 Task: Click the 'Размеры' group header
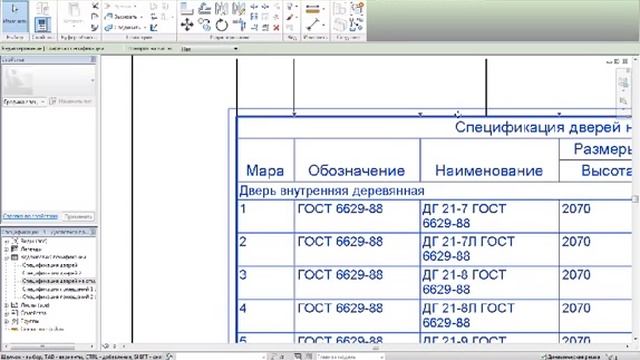[x=602, y=149]
